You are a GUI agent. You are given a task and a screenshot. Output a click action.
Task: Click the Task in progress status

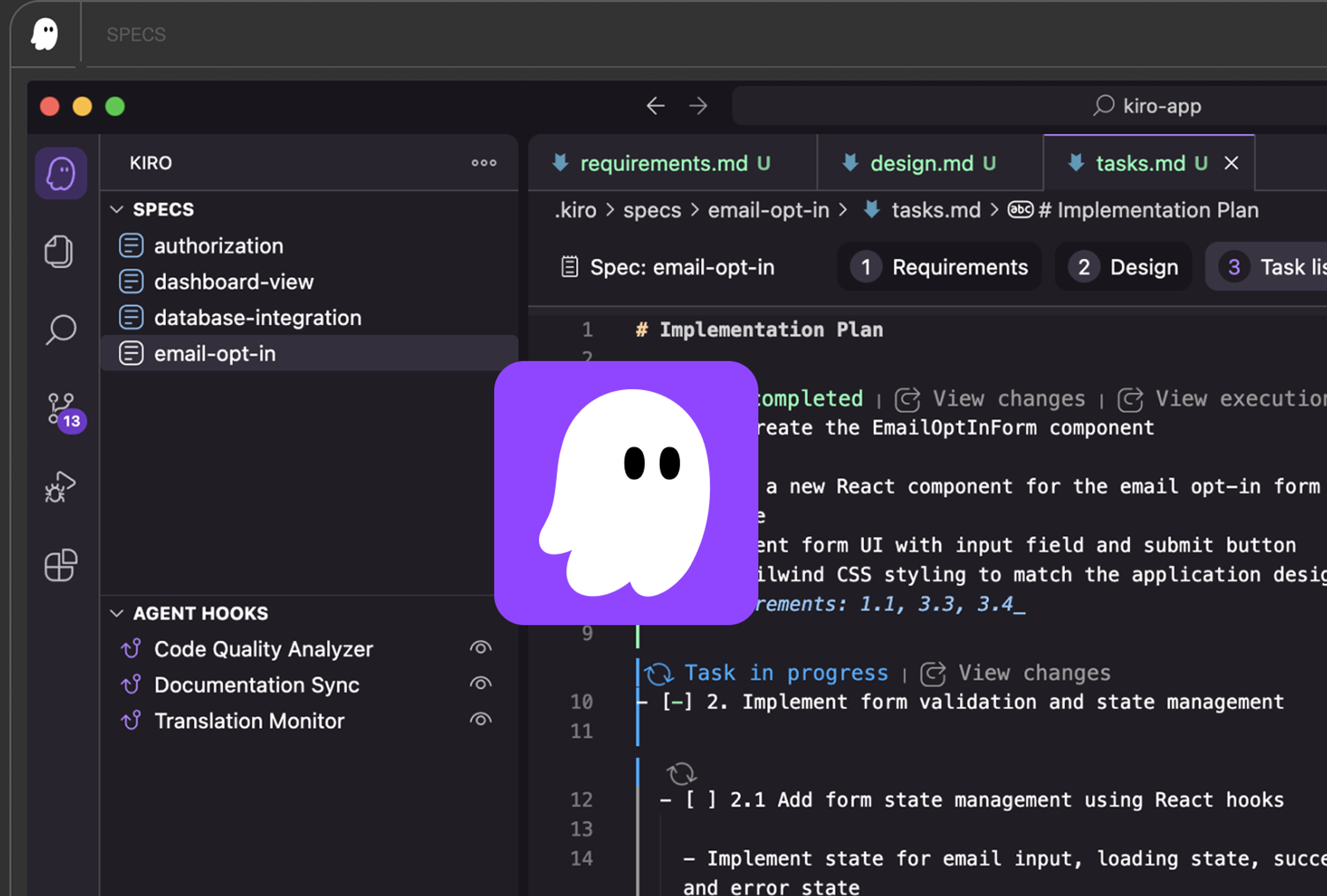786,674
